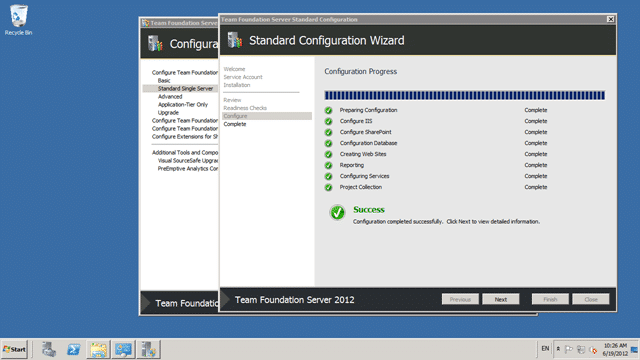Launch Windows PowerShell from the taskbar
The width and height of the screenshot is (640, 360).
coord(74,349)
